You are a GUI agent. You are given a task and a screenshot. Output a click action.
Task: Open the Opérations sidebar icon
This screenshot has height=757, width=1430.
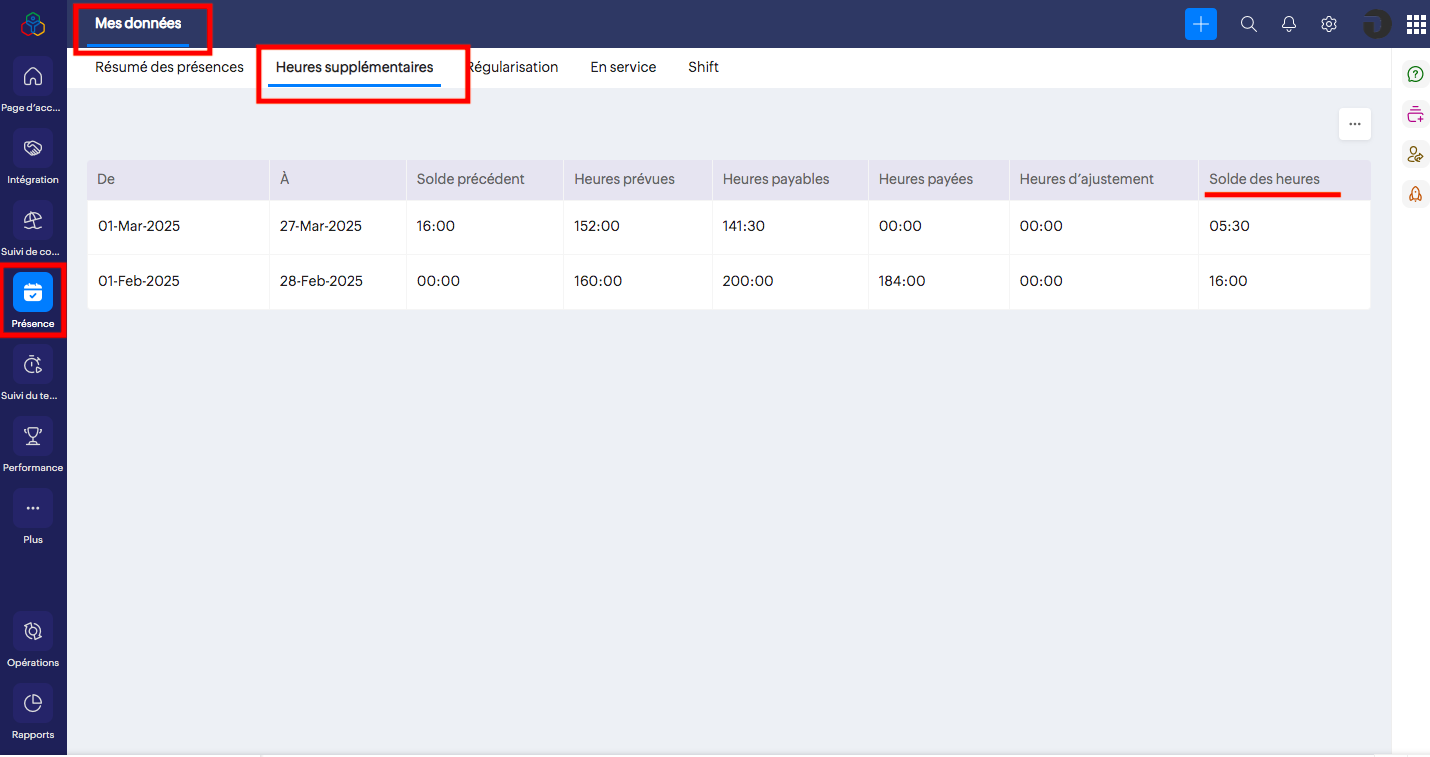pyautogui.click(x=33, y=631)
